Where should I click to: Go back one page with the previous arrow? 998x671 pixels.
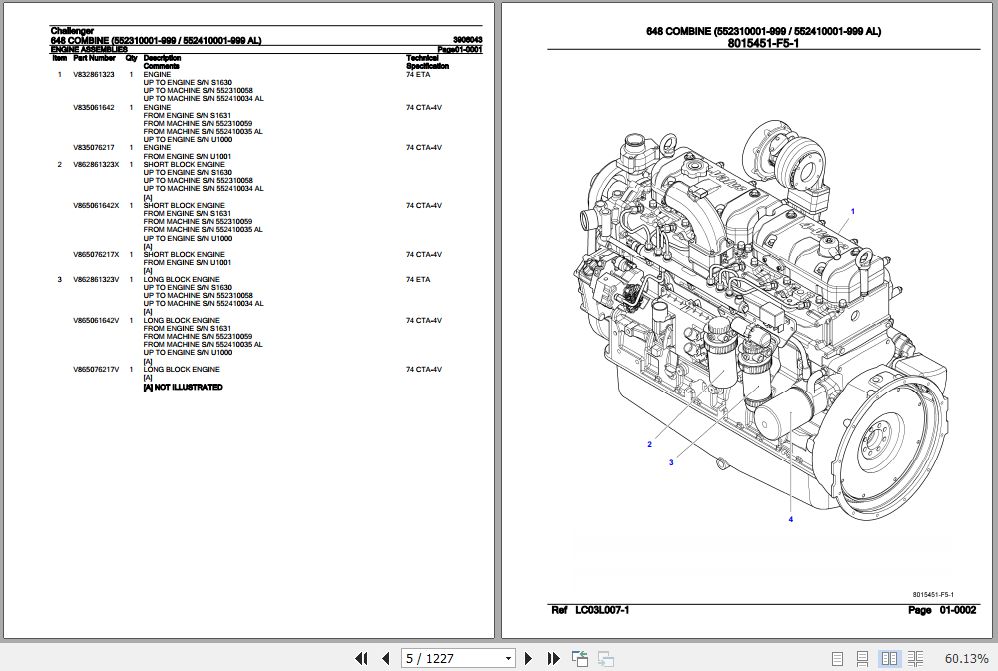coord(386,658)
